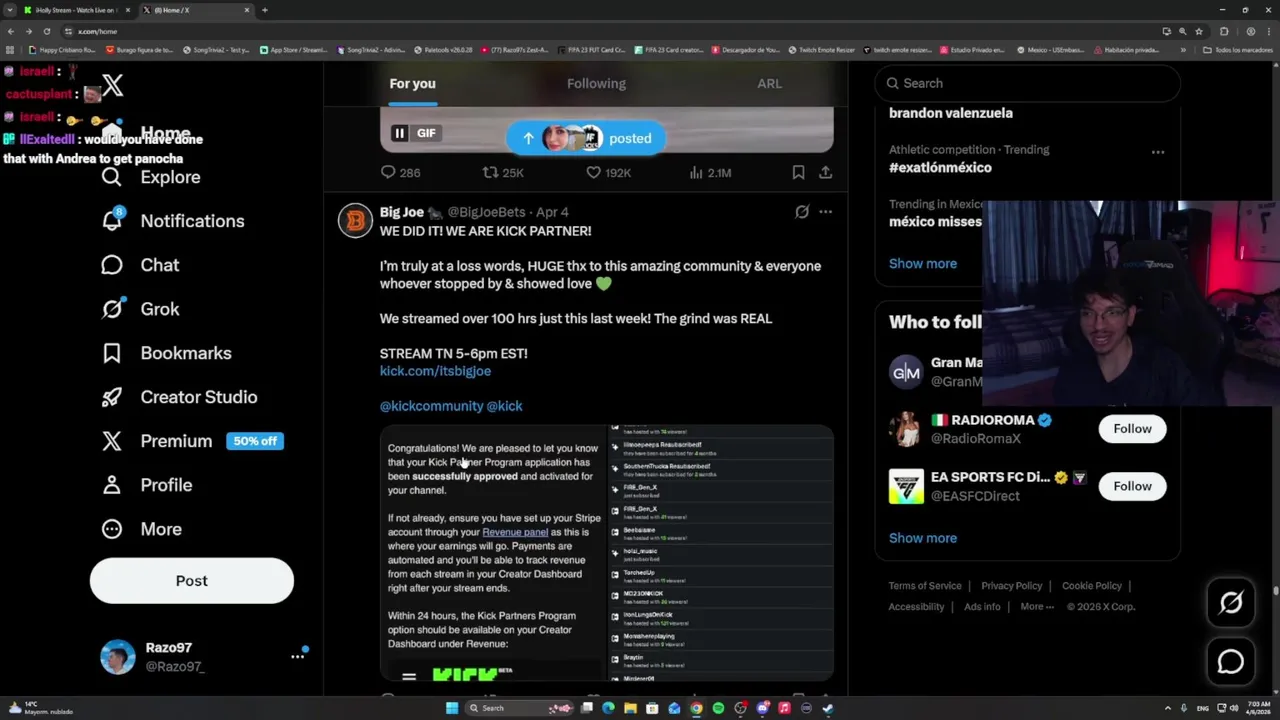Open Explore from the sidebar

coord(151,177)
